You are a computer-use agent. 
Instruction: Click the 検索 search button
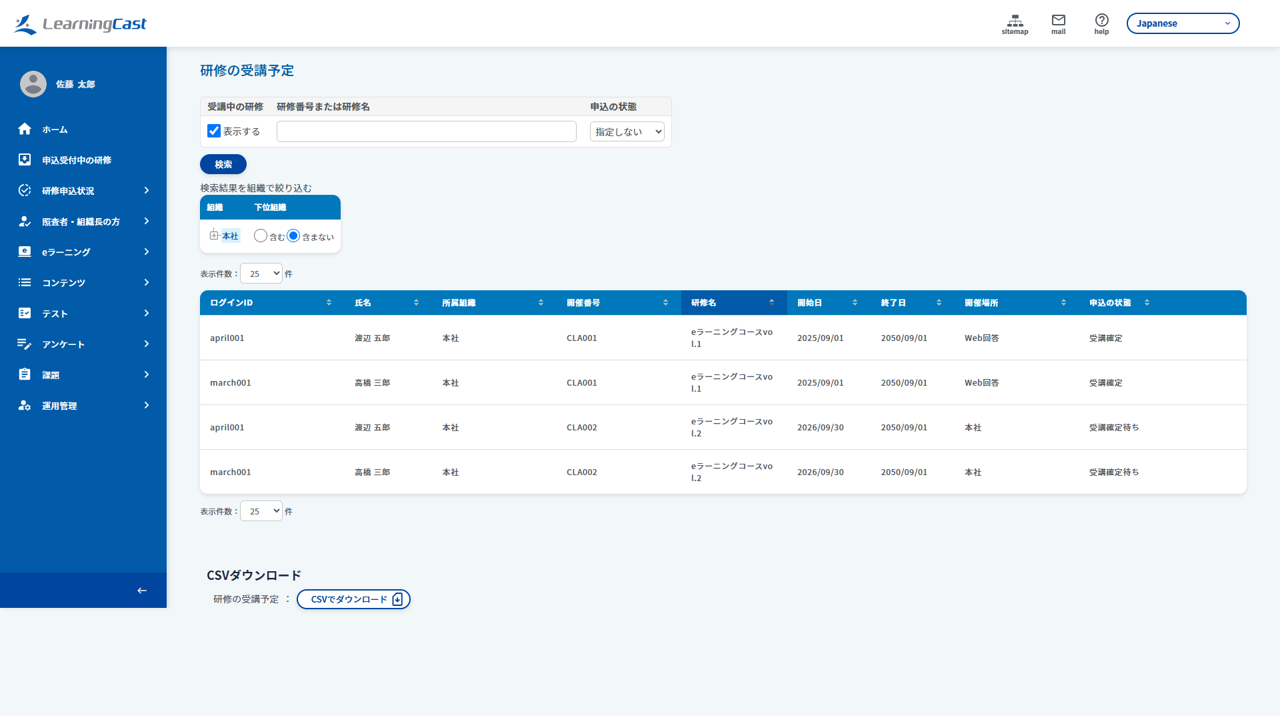point(223,164)
